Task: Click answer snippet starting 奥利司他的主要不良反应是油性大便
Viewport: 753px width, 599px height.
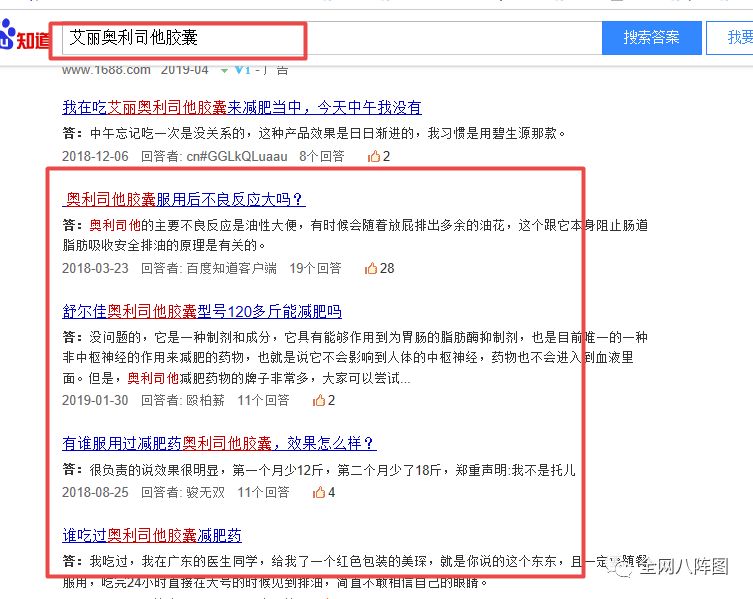Action: [355, 235]
